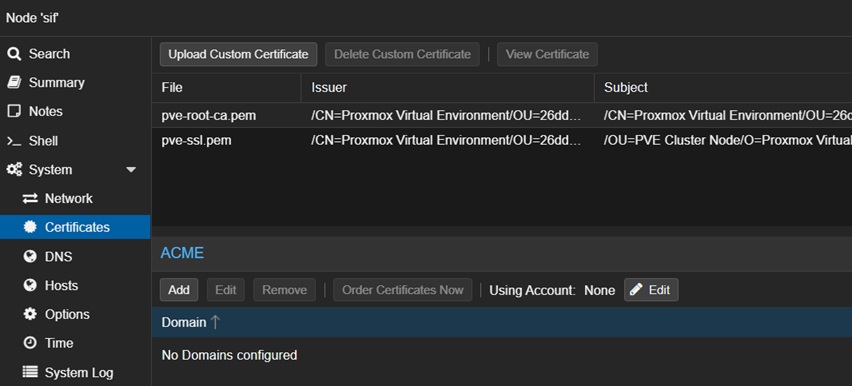Click the Network arrows icon
852x386 pixels.
30,198
